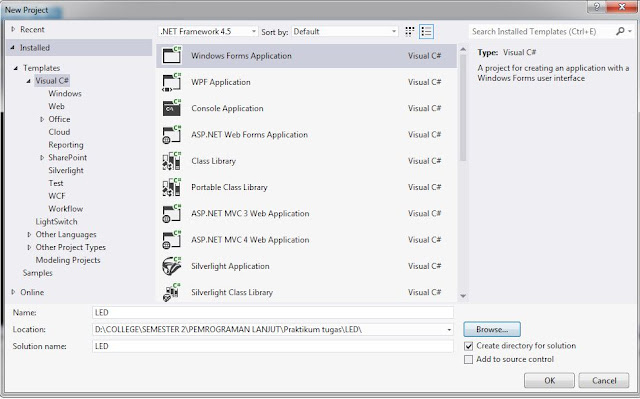Select the Samples node
Image resolution: width=640 pixels, height=399 pixels.
click(x=38, y=273)
